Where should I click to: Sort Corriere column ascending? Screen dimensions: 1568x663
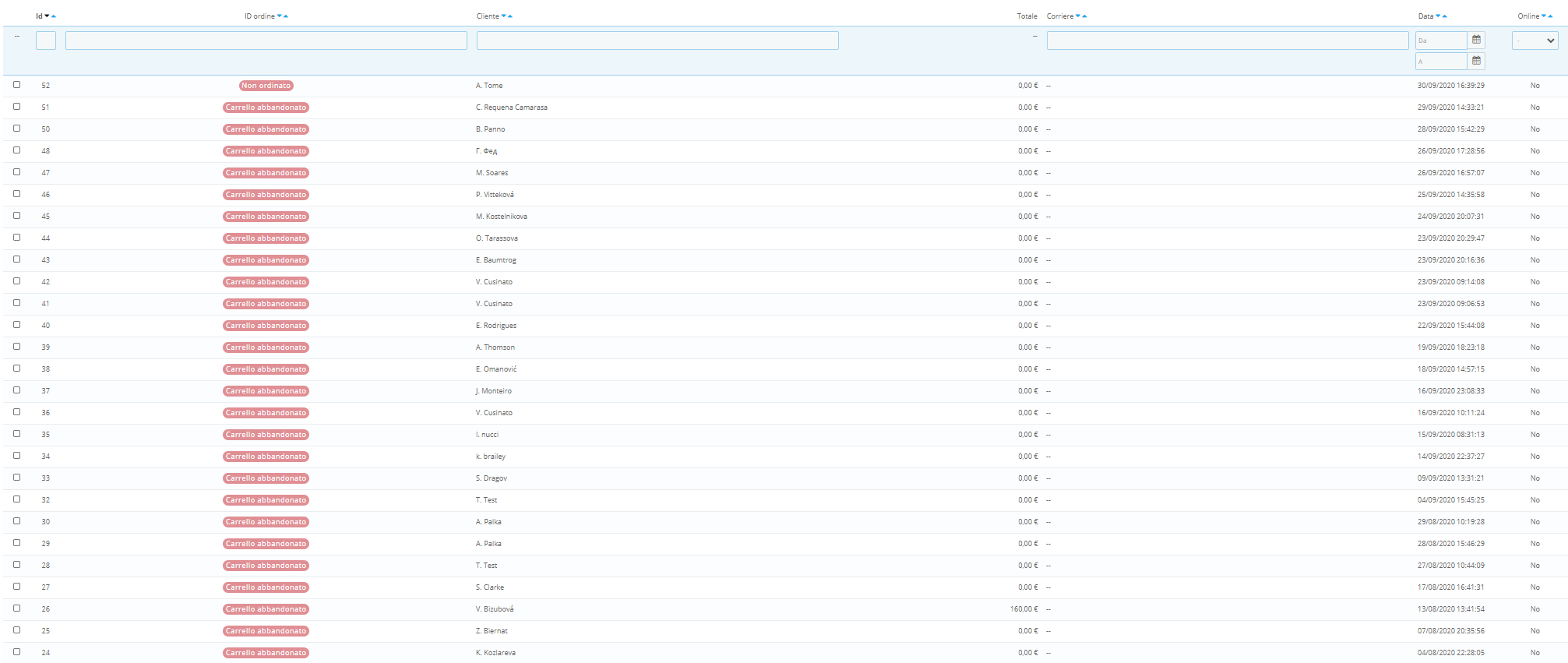point(1084,16)
